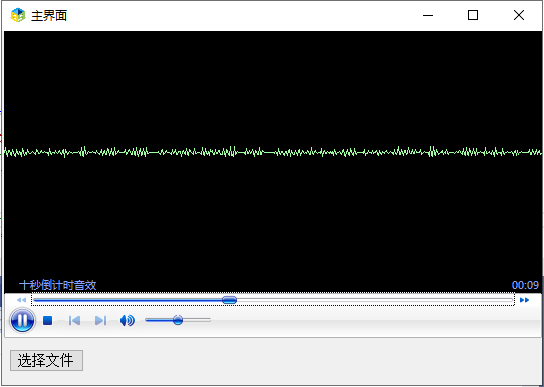Viewport: 544px width, 387px height.
Task: Click the seek bar position thumb
Action: coord(229,300)
